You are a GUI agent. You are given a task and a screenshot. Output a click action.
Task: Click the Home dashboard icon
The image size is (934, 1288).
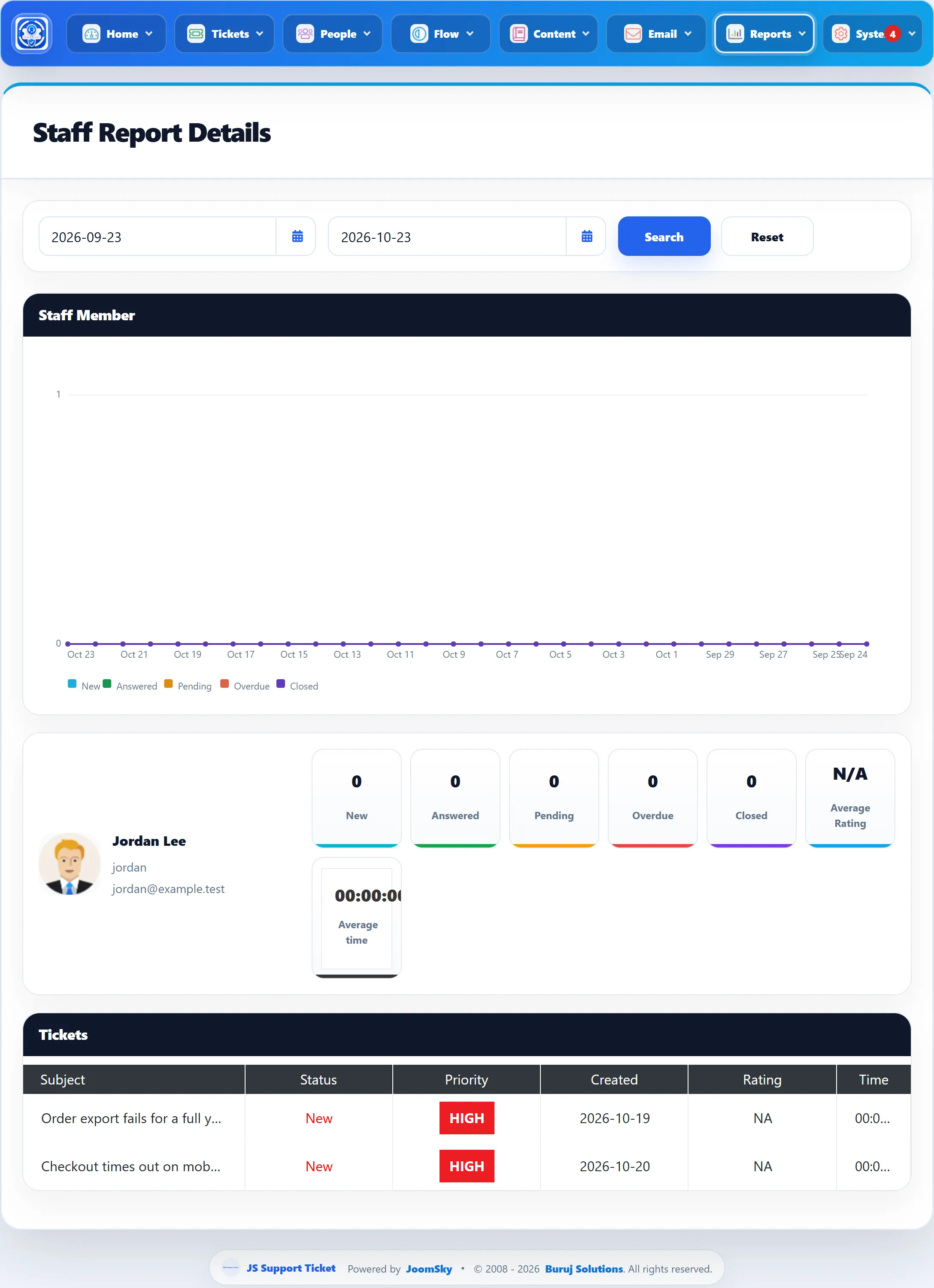[91, 34]
